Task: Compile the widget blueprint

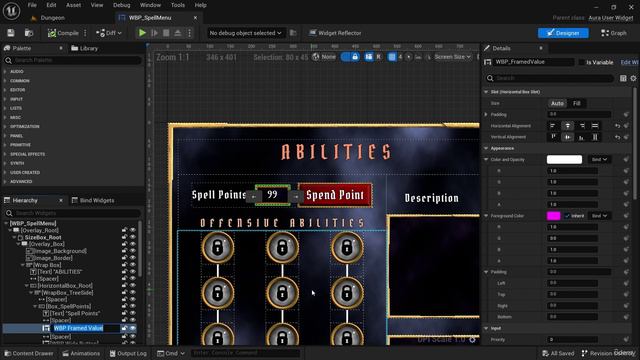Action: click(63, 33)
